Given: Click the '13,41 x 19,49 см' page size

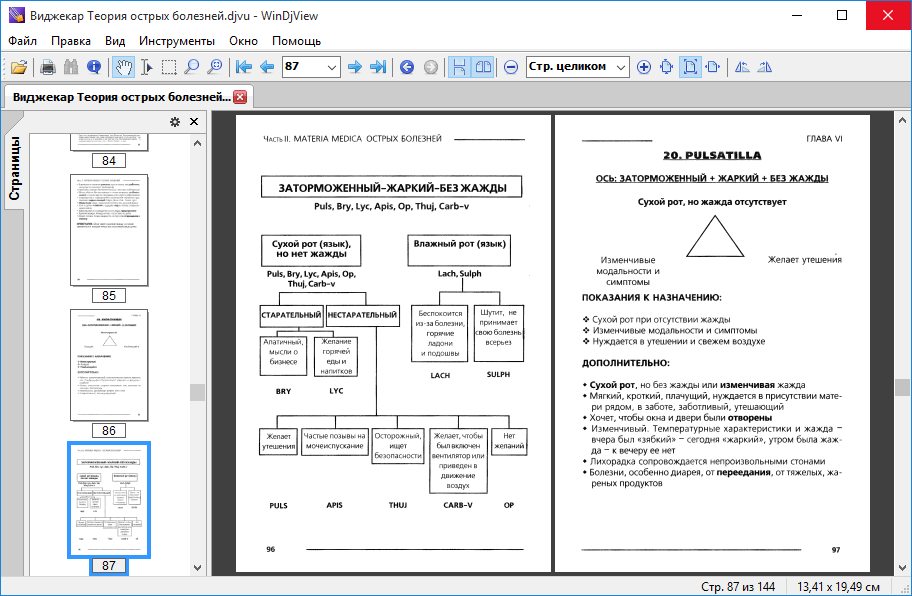Looking at the screenshot, I should coord(838,587).
